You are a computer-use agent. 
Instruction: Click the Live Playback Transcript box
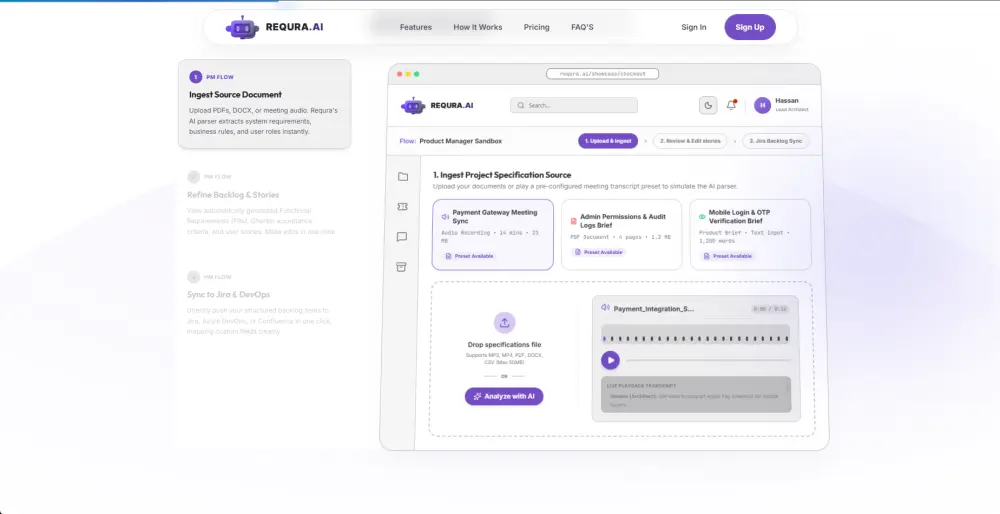(x=696, y=395)
